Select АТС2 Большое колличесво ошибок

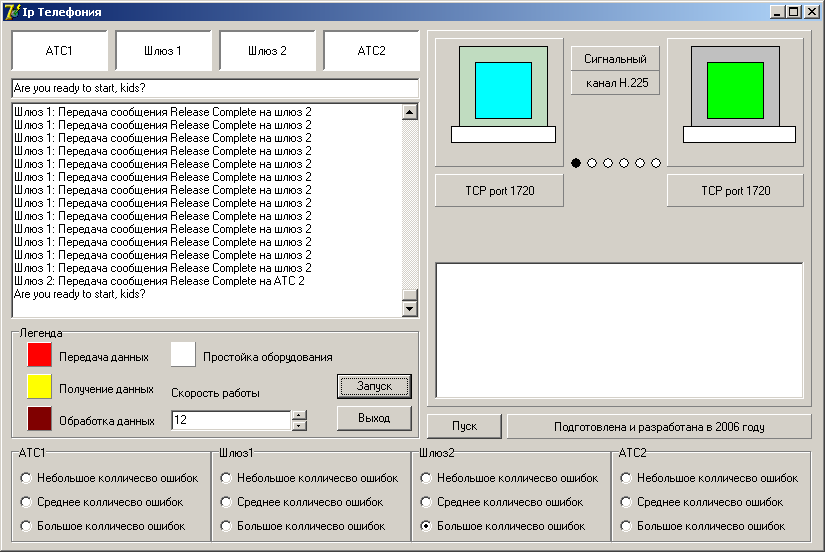703,526
